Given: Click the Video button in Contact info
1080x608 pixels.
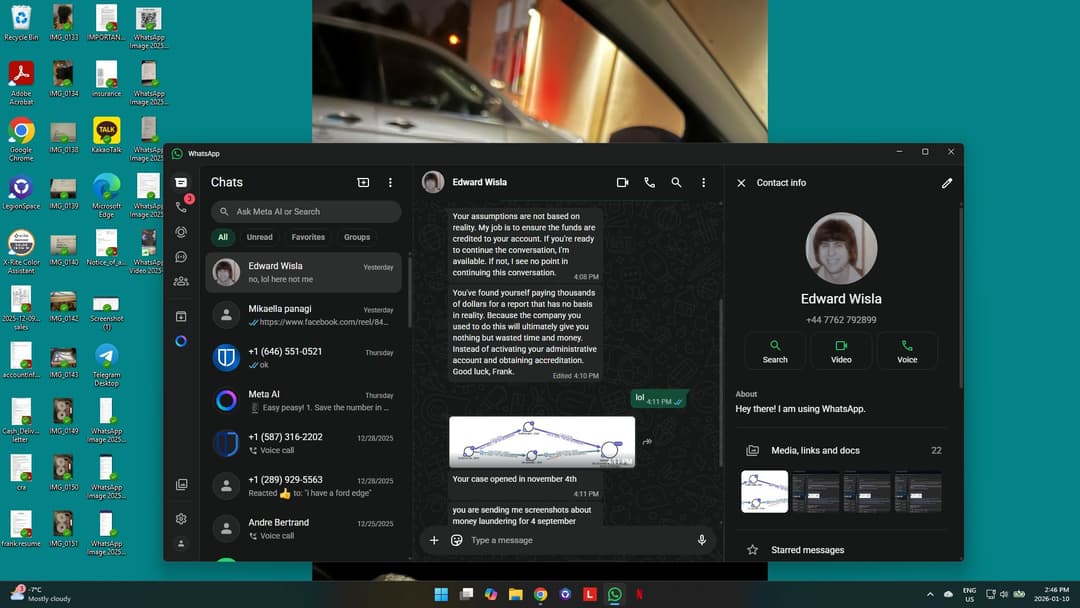Looking at the screenshot, I should (841, 351).
